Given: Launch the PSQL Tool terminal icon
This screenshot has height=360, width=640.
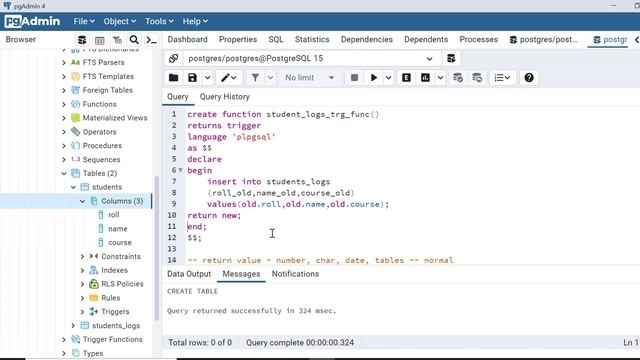Looking at the screenshot, I should point(151,40).
